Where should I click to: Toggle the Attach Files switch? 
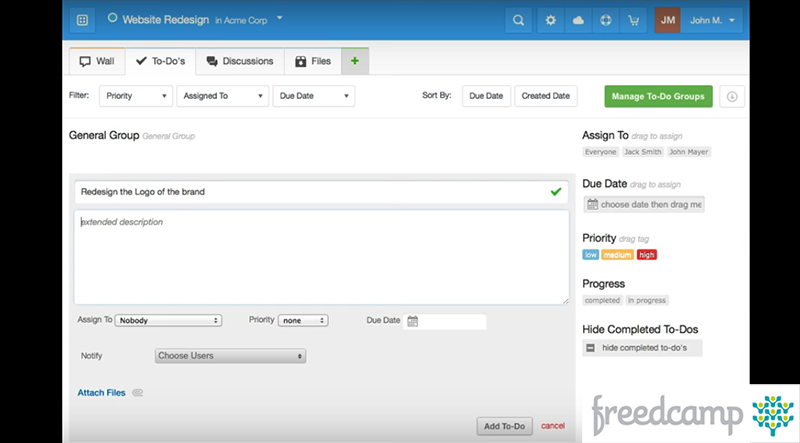137,393
